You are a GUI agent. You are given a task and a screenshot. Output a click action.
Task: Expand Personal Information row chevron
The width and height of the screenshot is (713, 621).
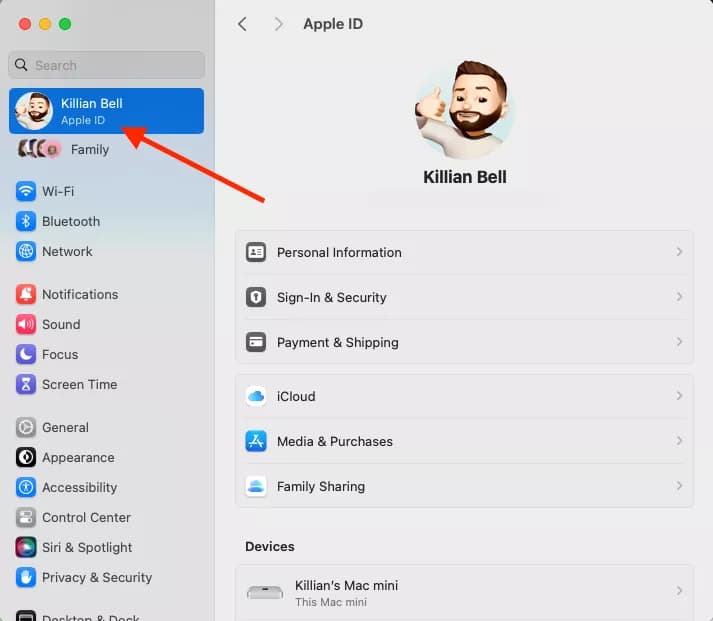(x=679, y=252)
